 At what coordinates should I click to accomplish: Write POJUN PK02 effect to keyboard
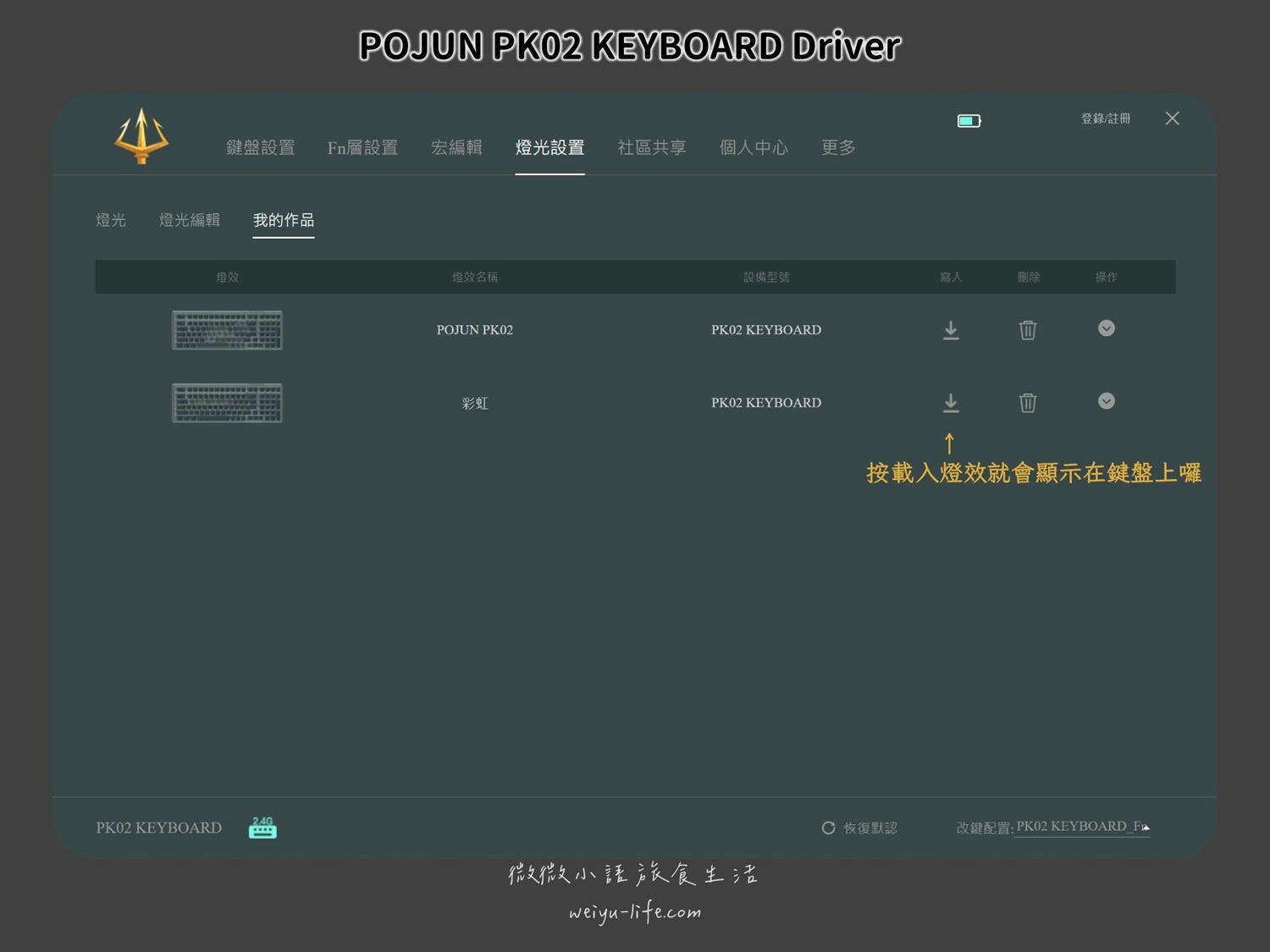951,330
